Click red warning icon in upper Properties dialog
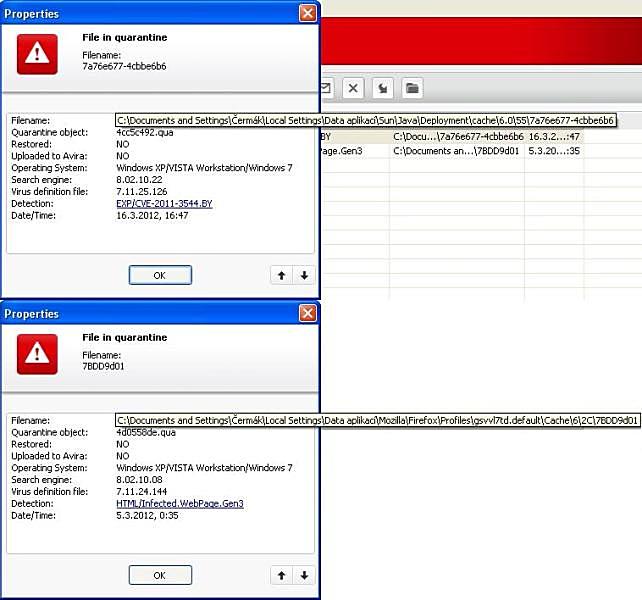The image size is (642, 600). point(37,54)
